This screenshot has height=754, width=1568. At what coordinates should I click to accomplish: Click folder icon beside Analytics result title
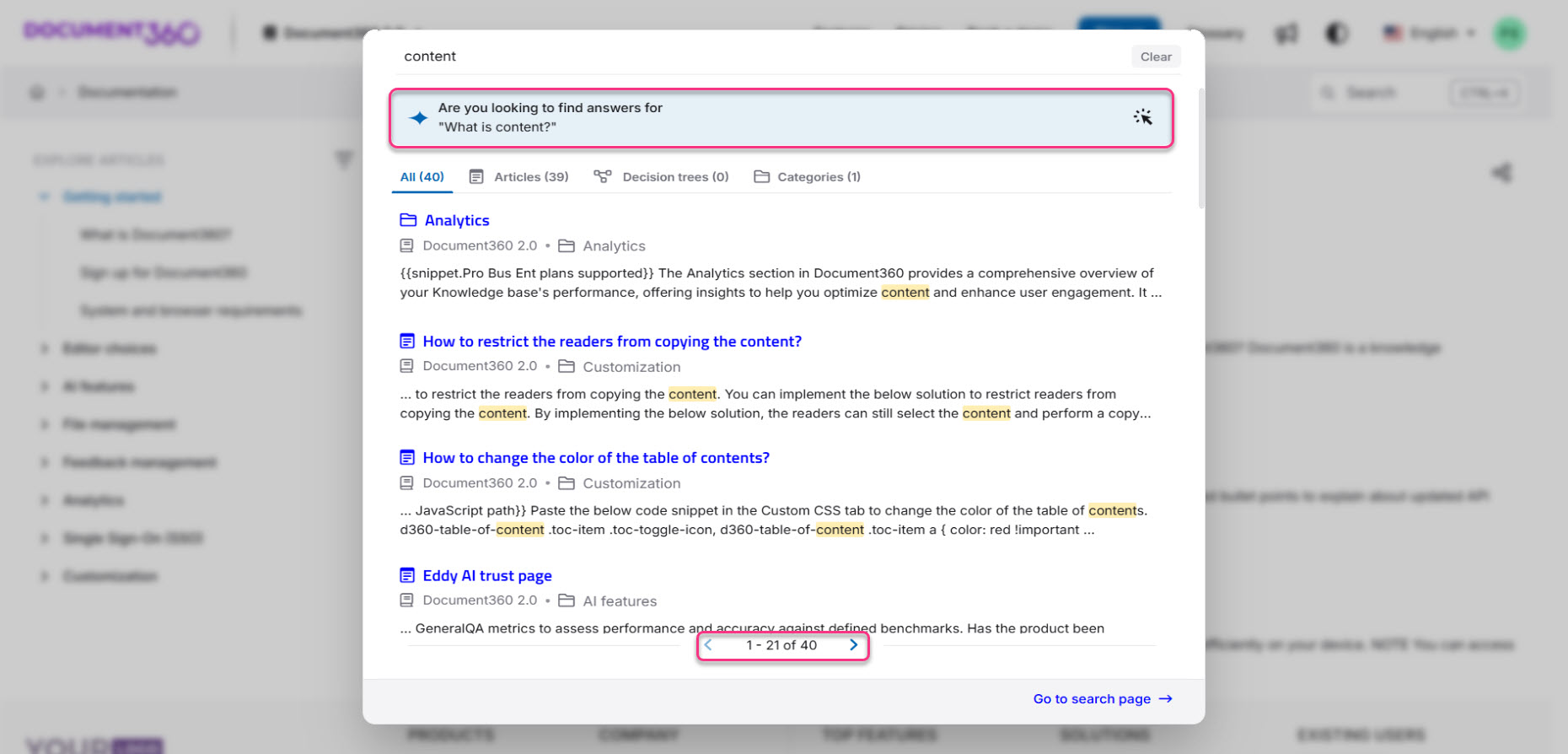point(408,220)
